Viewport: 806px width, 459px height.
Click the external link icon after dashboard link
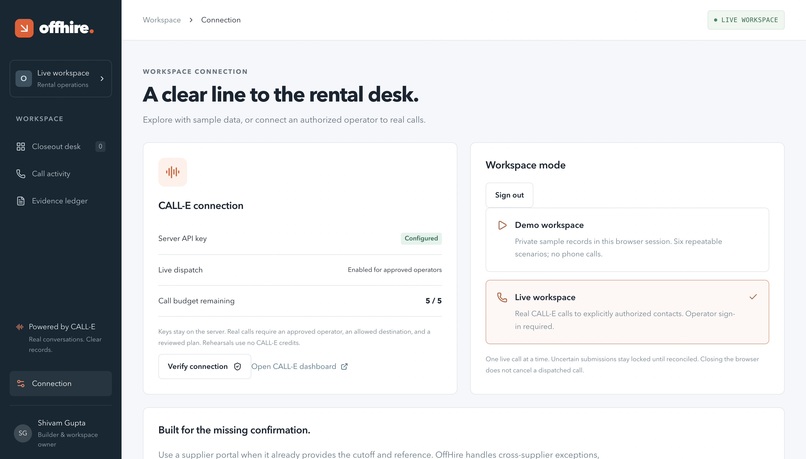tap(344, 366)
